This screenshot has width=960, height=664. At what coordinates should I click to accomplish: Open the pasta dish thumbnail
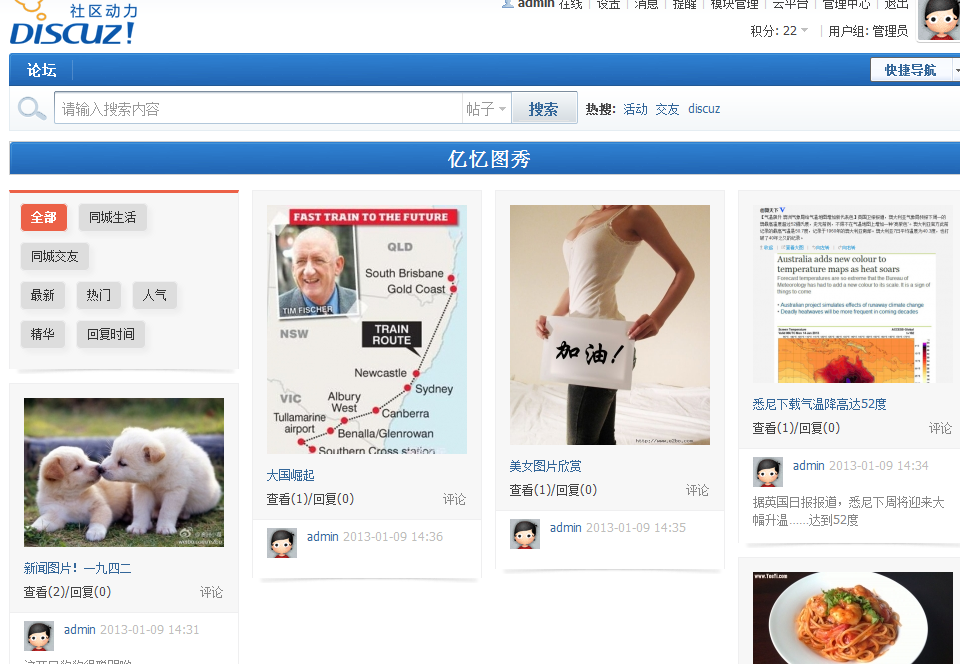point(853,618)
